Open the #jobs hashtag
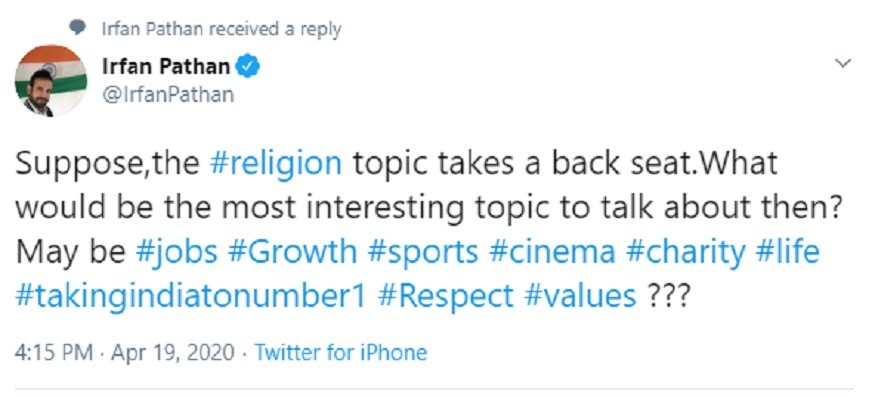The image size is (875, 397). (176, 252)
